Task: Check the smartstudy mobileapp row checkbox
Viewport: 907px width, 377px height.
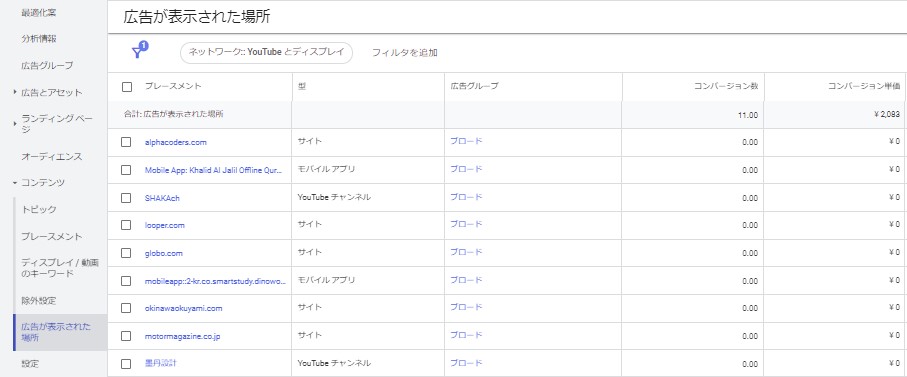Action: click(x=126, y=281)
